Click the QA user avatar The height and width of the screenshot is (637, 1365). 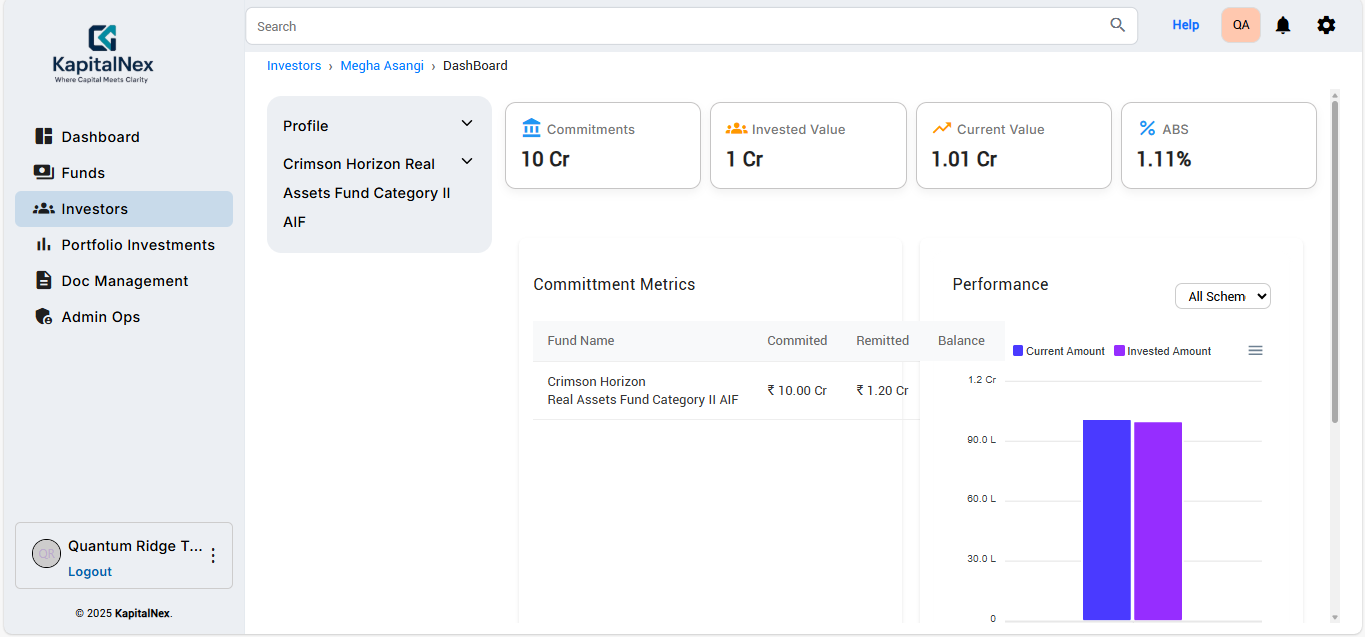[x=1241, y=25]
